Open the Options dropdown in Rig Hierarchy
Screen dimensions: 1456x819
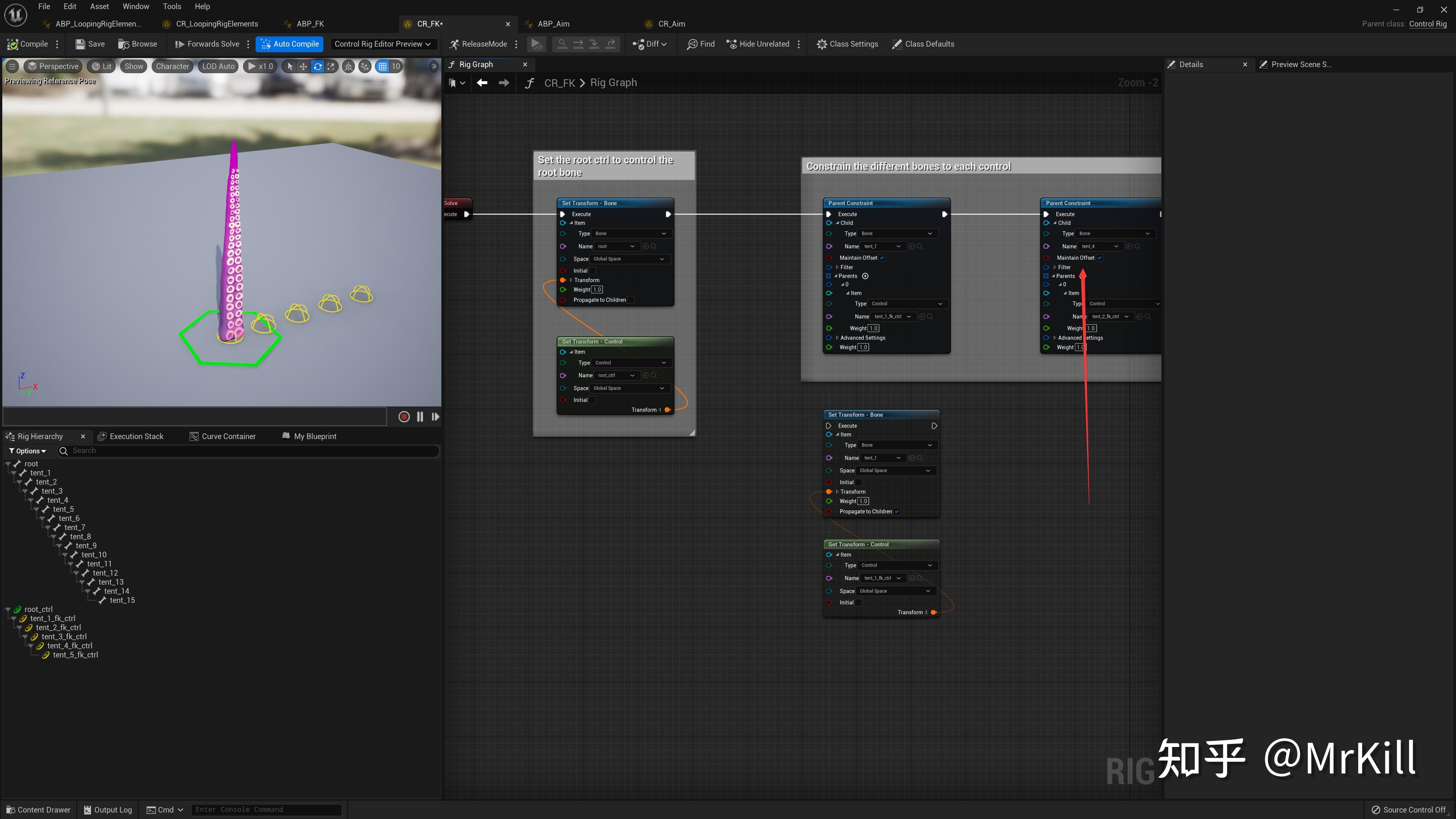[x=27, y=451]
